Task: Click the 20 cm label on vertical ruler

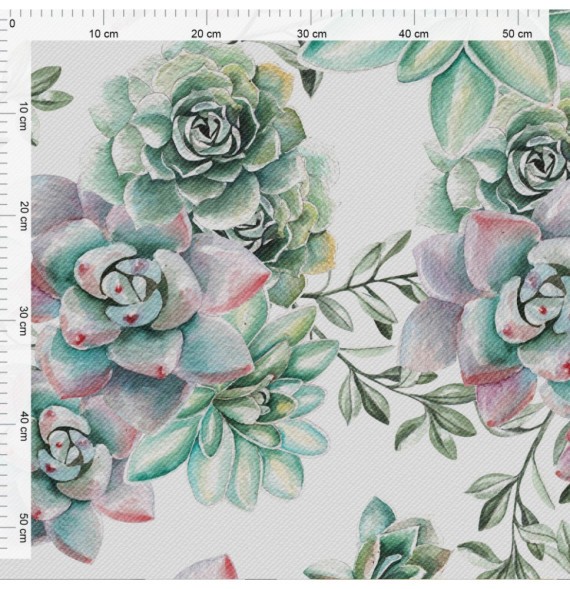Action: (23, 216)
